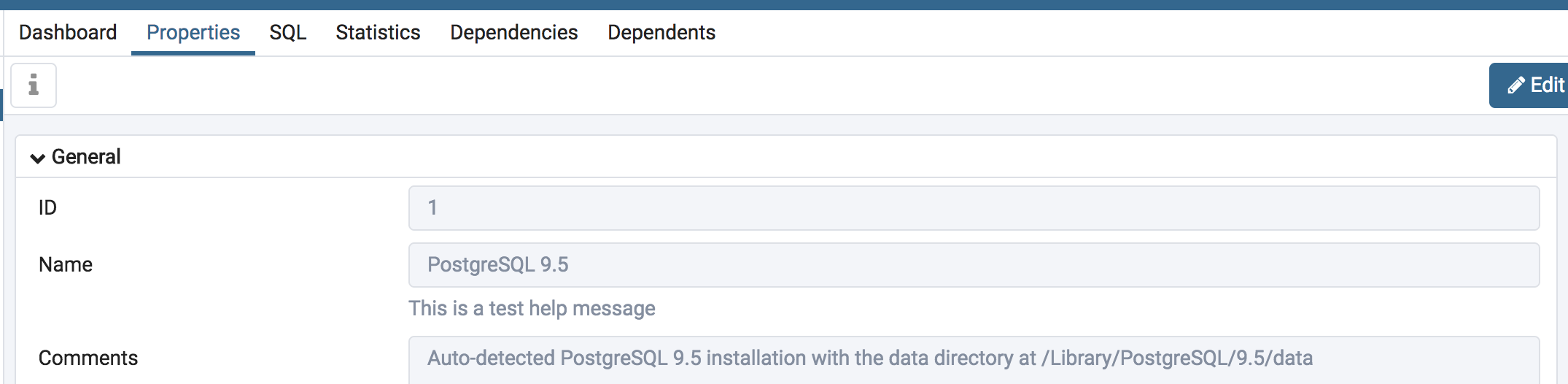Screen dimensions: 1568x384
Task: Click the ID label
Action: pyautogui.click(x=47, y=208)
